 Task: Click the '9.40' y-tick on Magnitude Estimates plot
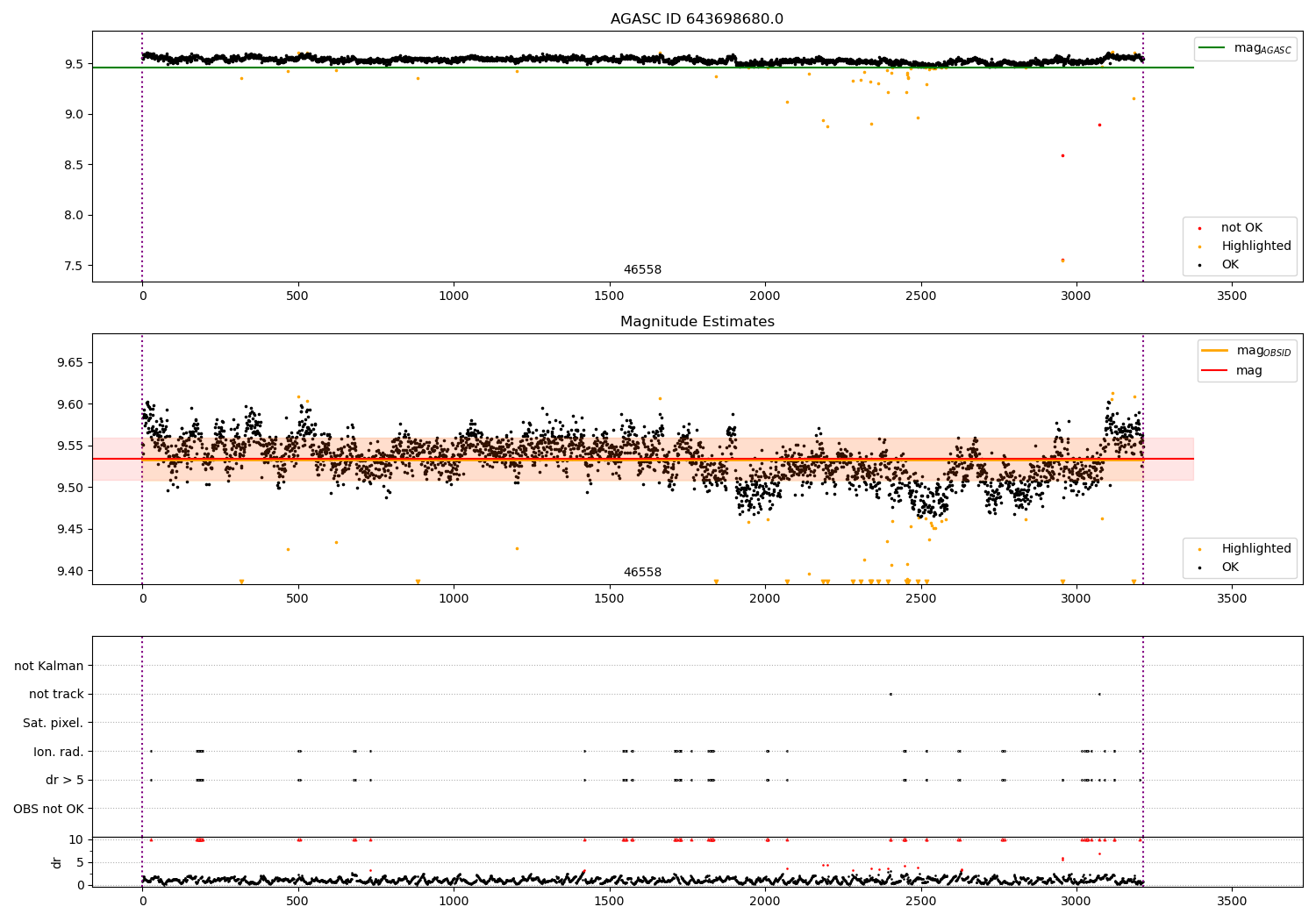70,571
